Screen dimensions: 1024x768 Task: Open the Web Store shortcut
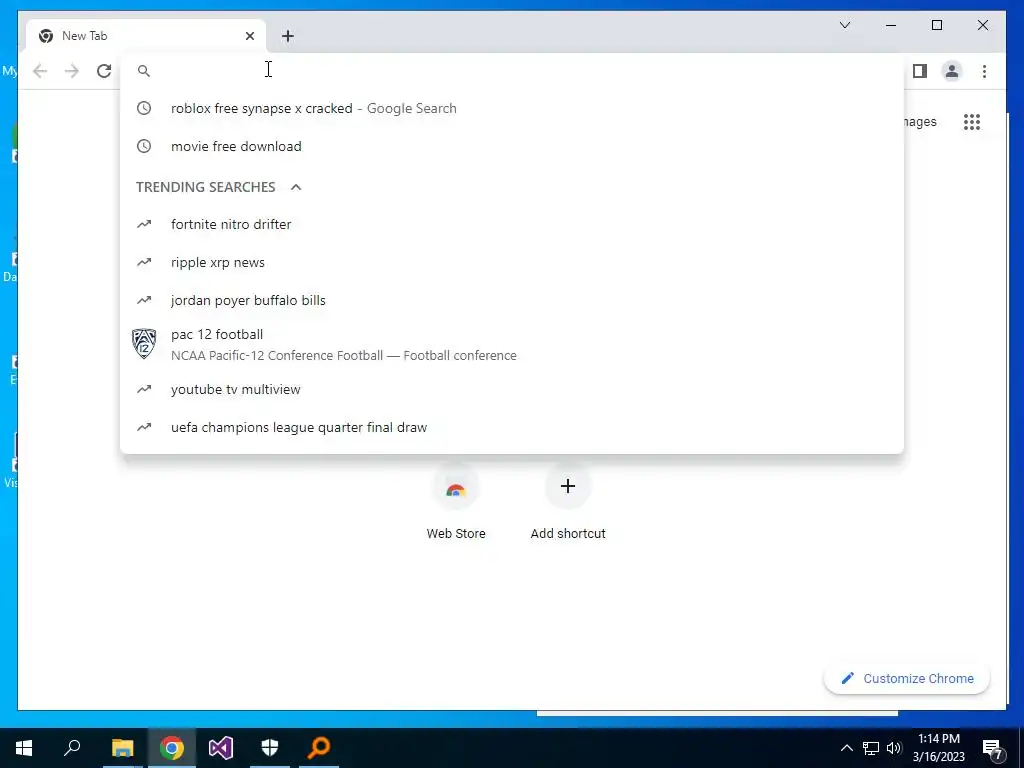(x=456, y=503)
